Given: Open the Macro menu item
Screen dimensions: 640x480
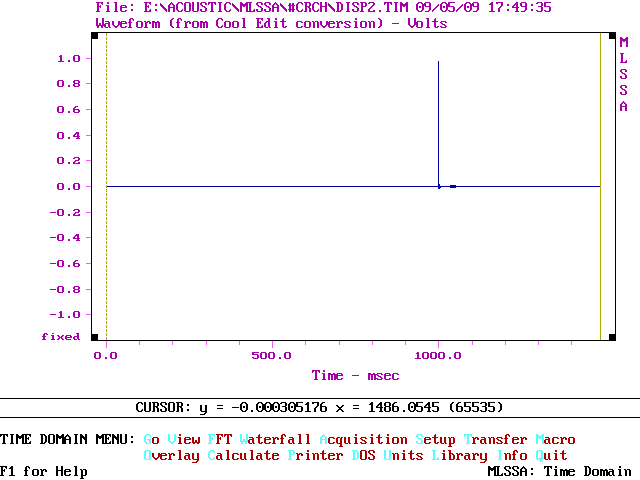Looking at the screenshot, I should pyautogui.click(x=556, y=440).
